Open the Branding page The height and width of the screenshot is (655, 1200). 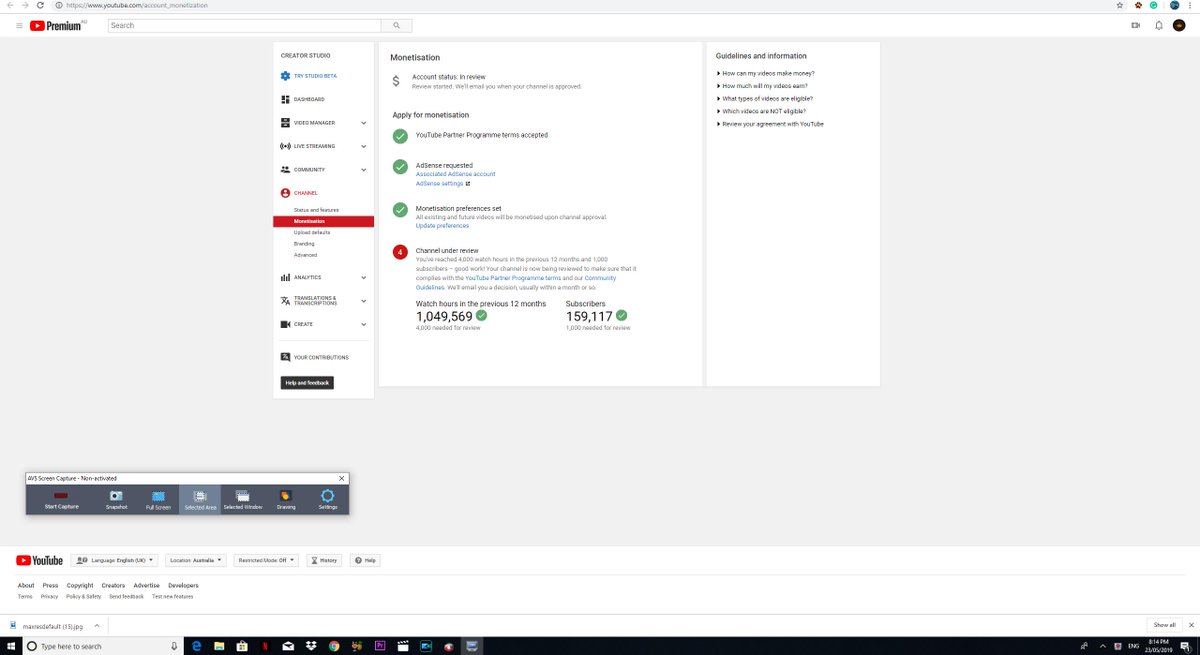[304, 243]
